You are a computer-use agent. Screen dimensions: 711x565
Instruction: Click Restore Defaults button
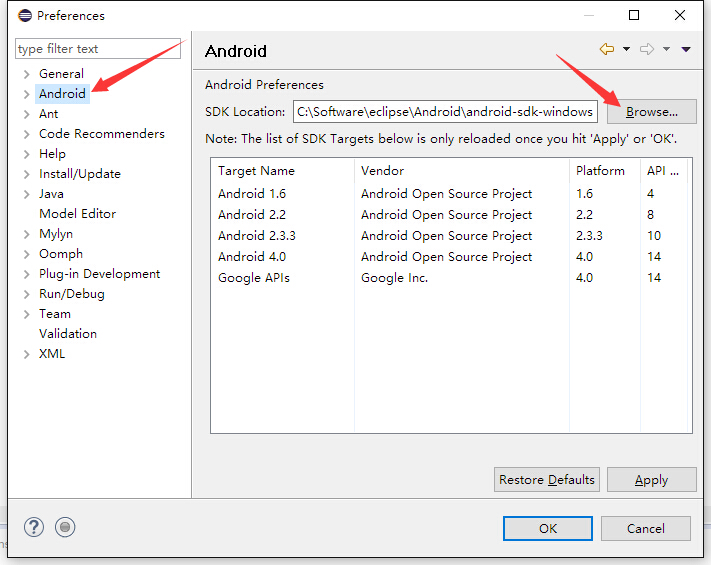click(546, 479)
